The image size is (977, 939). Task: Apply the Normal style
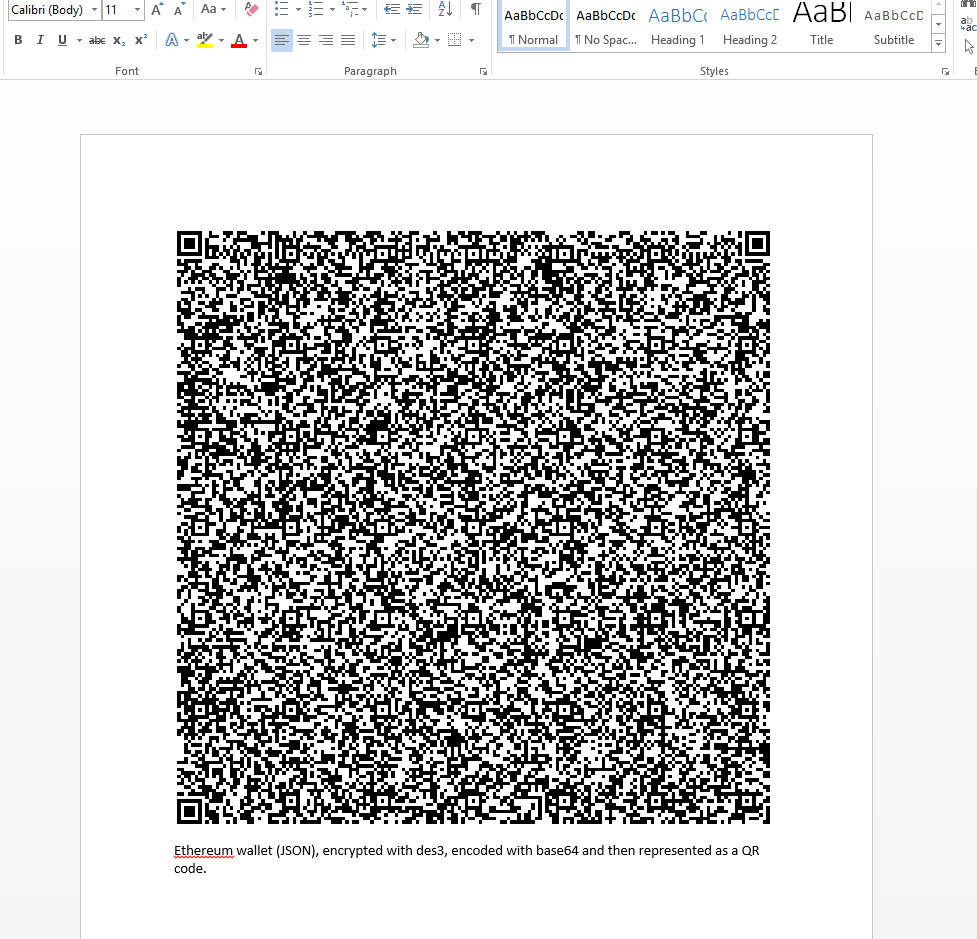(x=533, y=26)
